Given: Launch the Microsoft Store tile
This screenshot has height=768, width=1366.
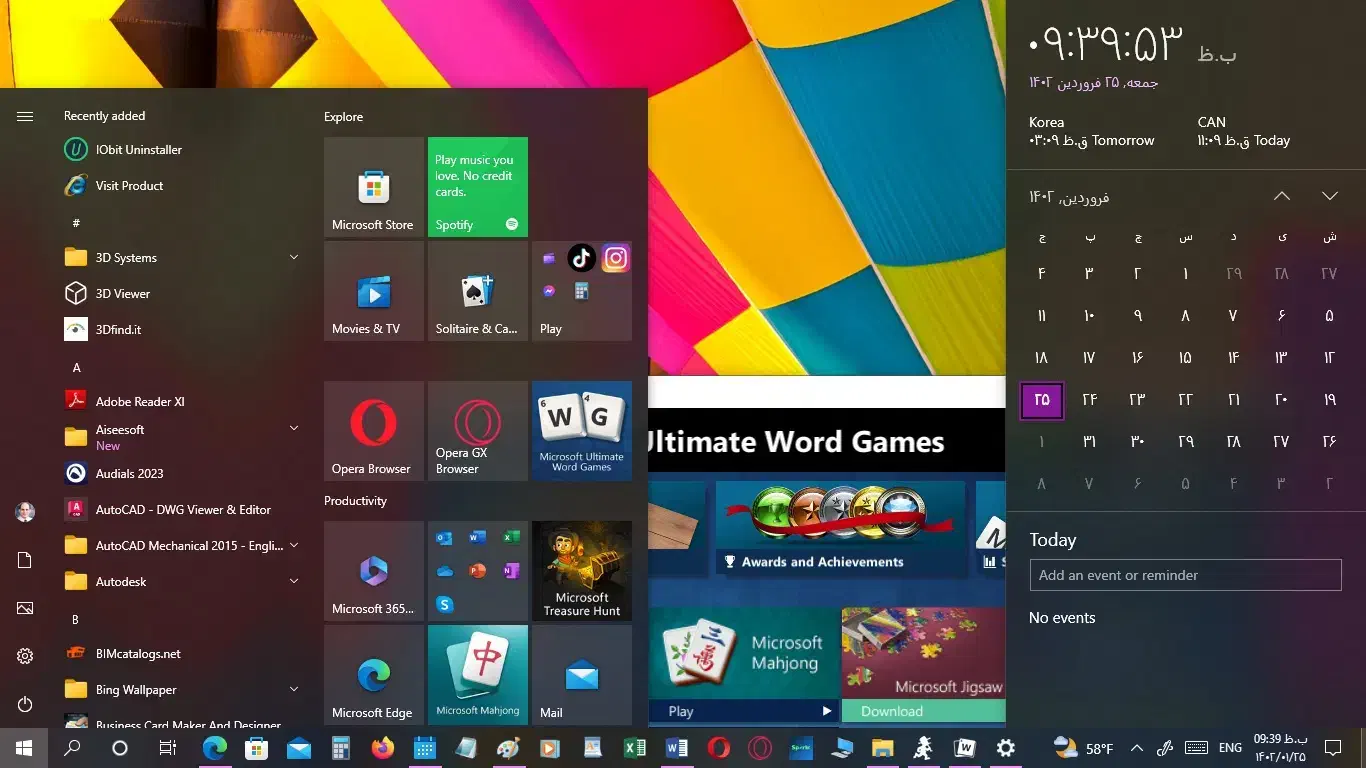Looking at the screenshot, I should (373, 187).
